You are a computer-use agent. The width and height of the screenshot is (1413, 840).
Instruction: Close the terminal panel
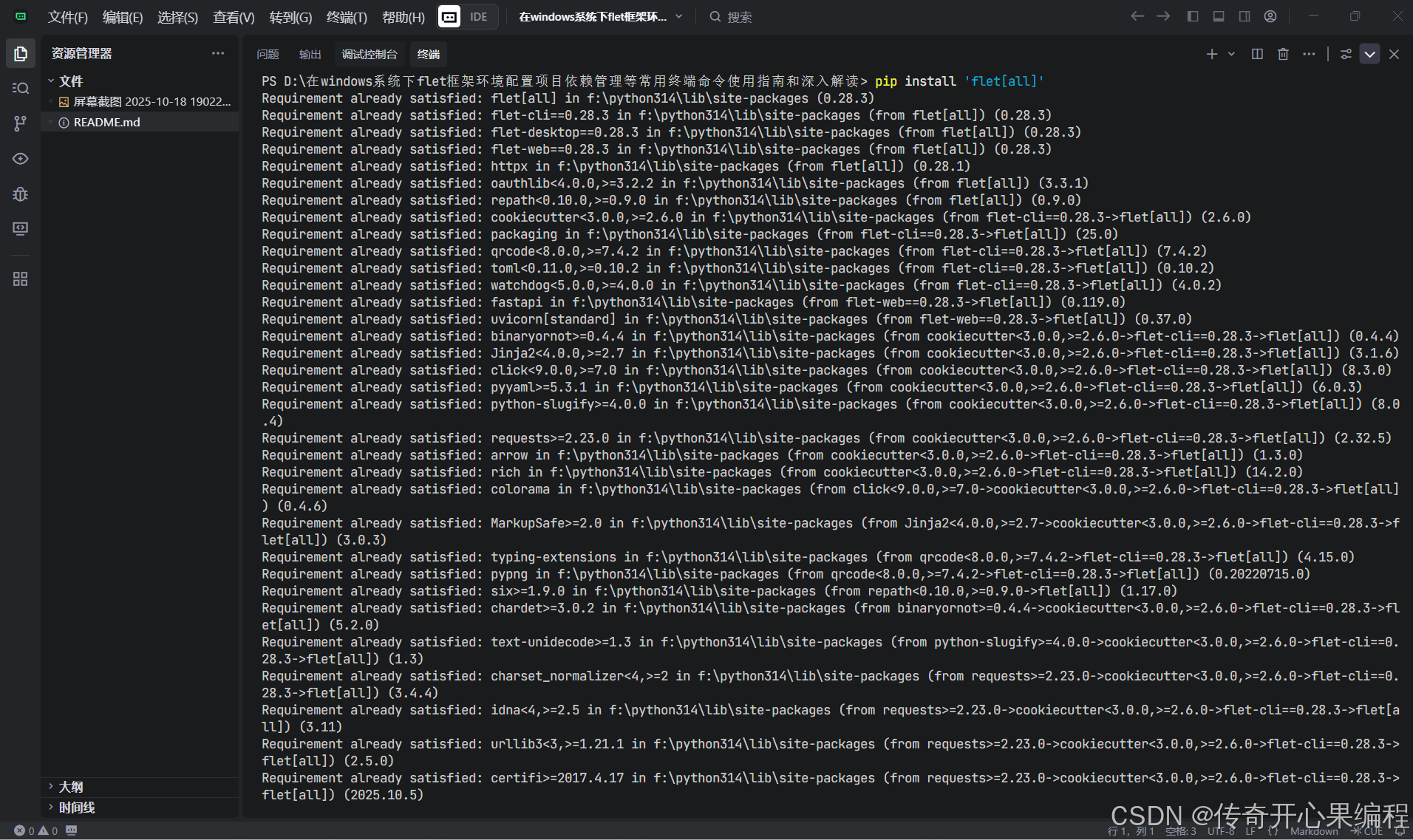pos(1394,54)
